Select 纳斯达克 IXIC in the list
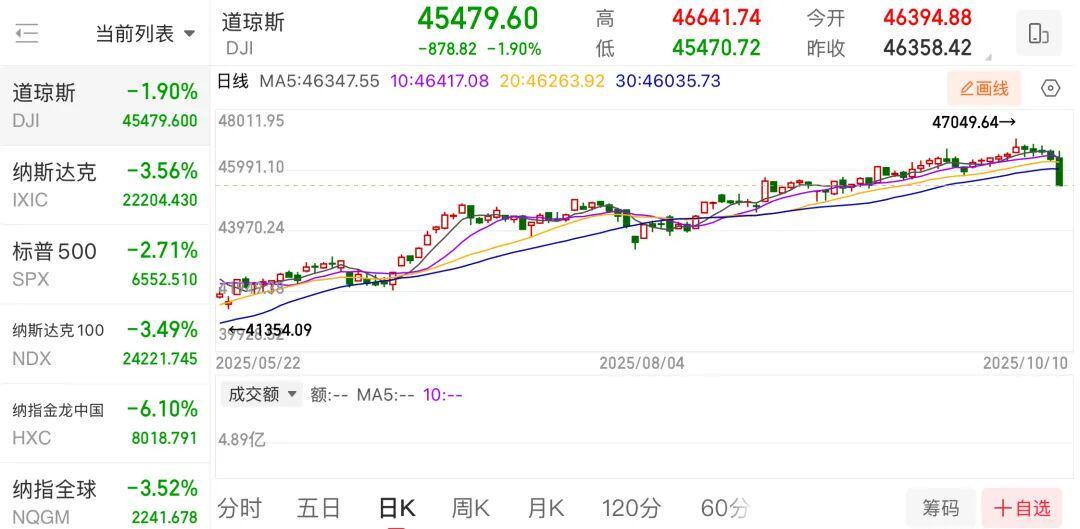1080x529 pixels. (x=104, y=185)
